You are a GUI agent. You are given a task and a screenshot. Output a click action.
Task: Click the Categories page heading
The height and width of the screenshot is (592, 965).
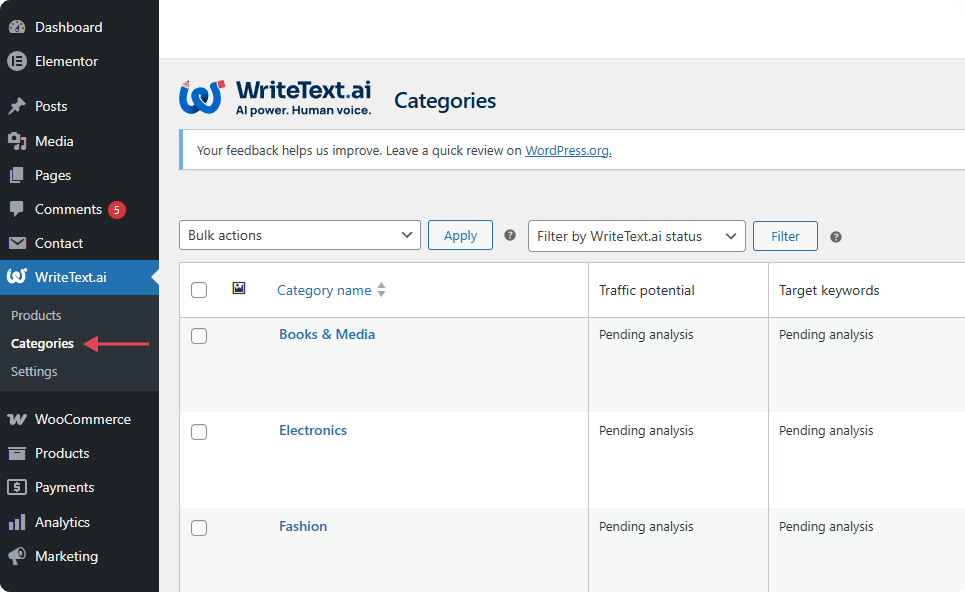[x=445, y=101]
